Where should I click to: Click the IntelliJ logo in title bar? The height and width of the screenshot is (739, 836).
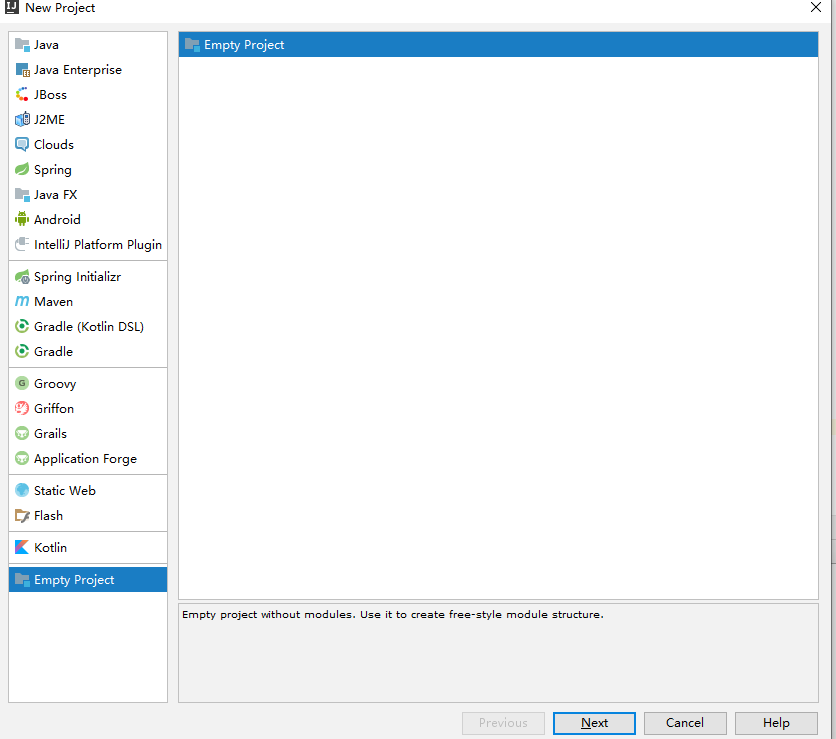[x=11, y=7]
